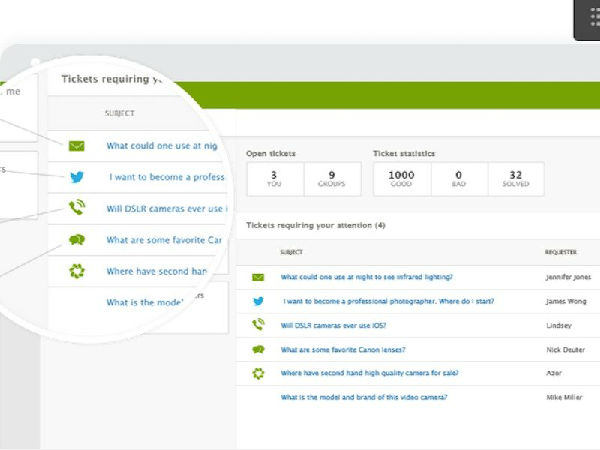View the 32 Solved ticket statistics box
Screen dimensions: 600x450
[515, 179]
